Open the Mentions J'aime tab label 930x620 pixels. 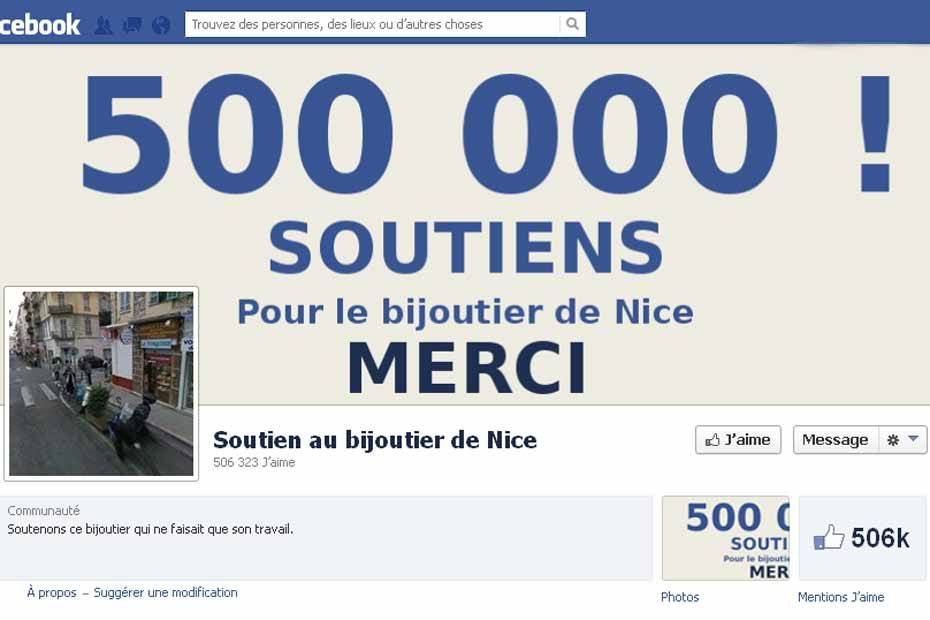tap(840, 597)
